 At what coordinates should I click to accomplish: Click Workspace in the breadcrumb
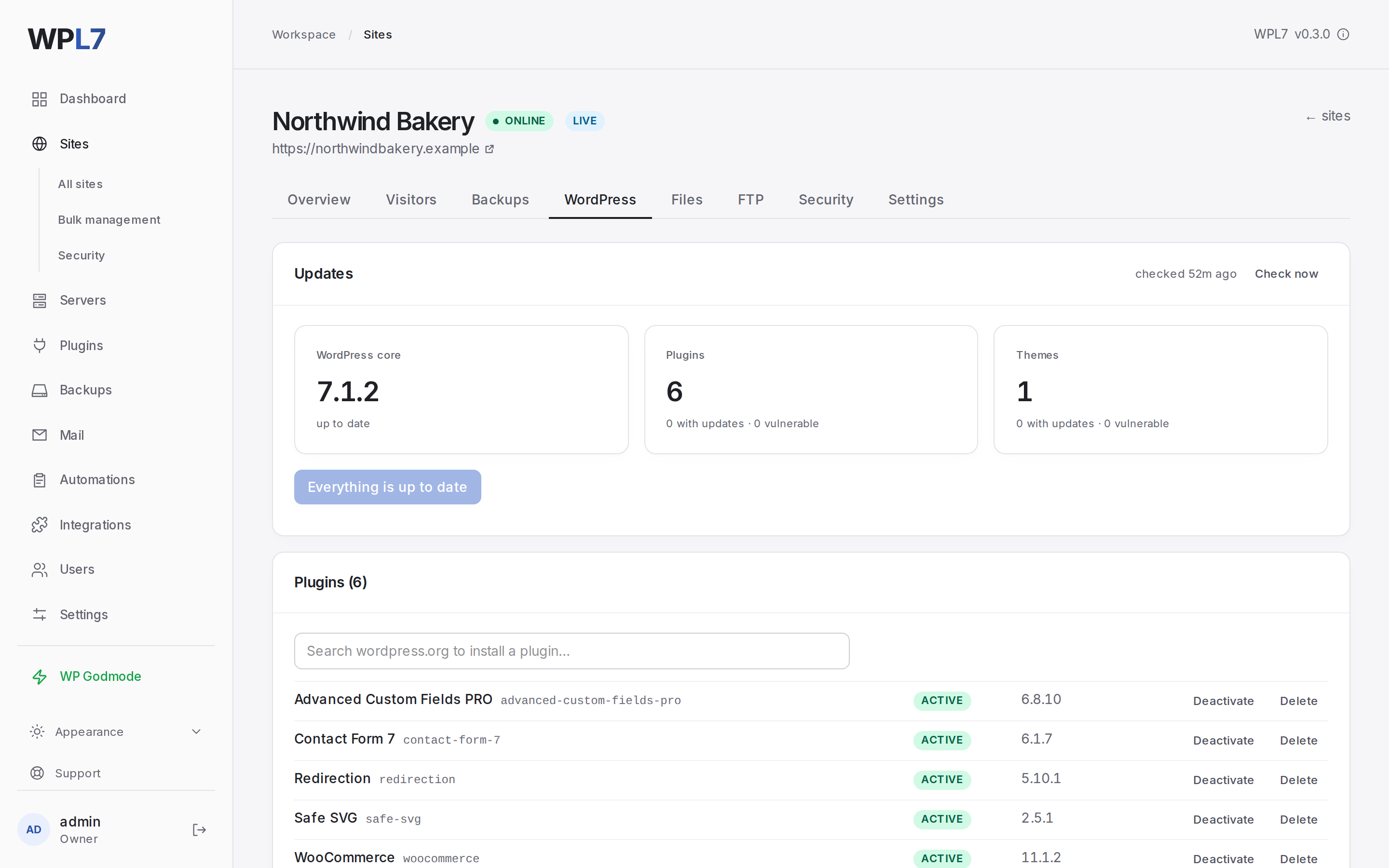coord(304,34)
